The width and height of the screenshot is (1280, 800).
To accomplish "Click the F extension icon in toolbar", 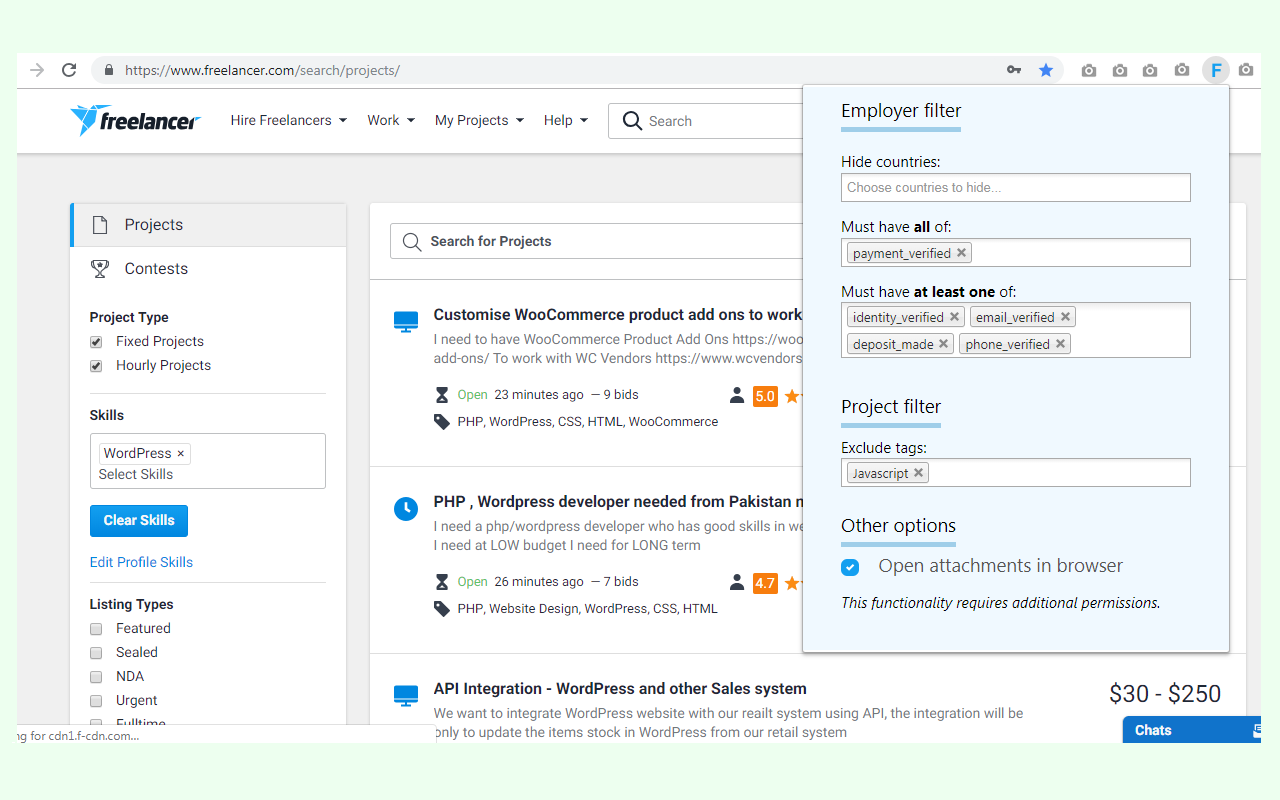I will [1216, 70].
